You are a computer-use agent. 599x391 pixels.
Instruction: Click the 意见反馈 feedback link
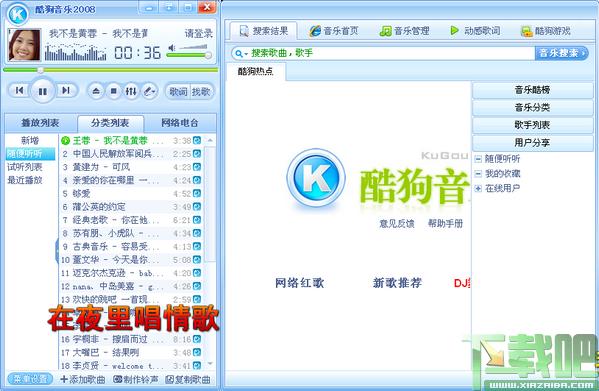[x=397, y=223]
